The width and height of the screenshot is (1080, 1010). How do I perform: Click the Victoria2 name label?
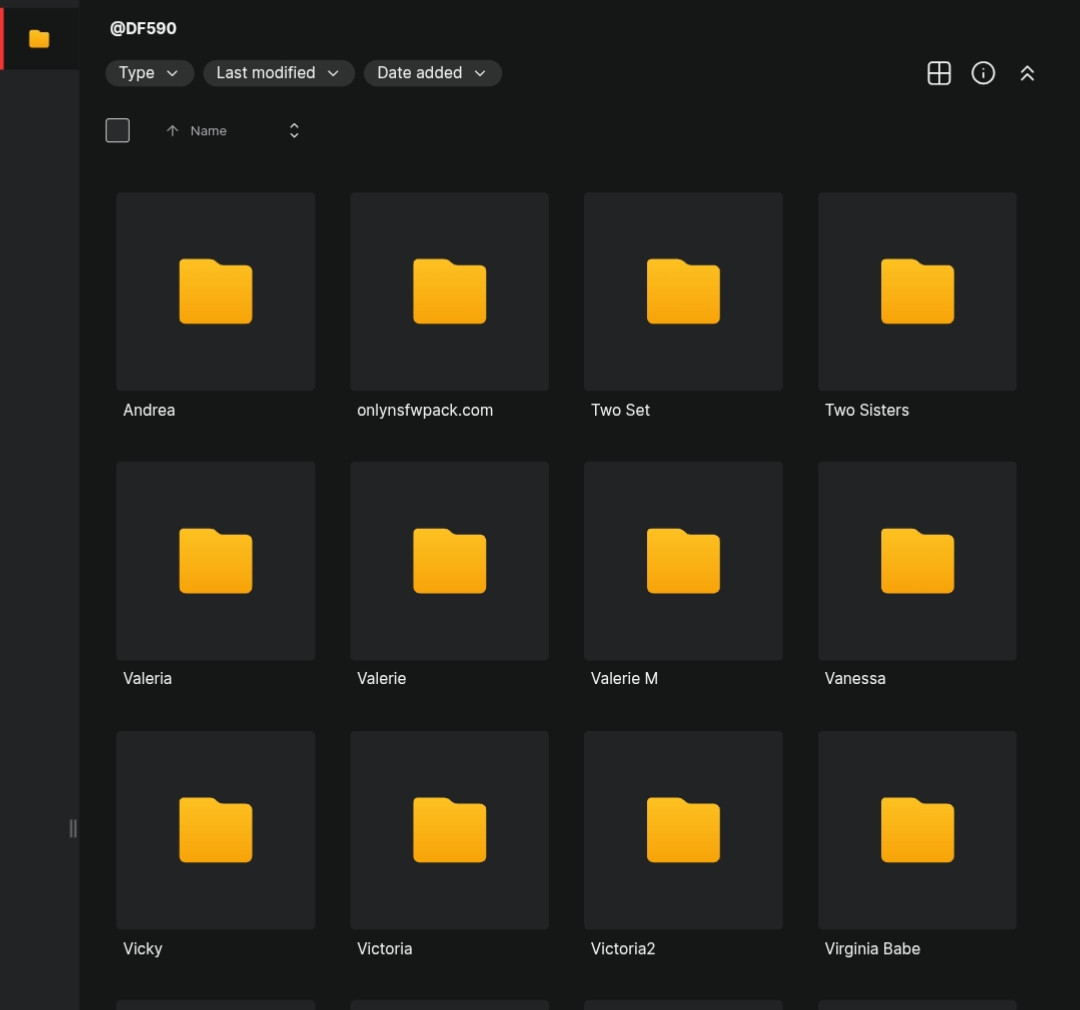coord(623,949)
